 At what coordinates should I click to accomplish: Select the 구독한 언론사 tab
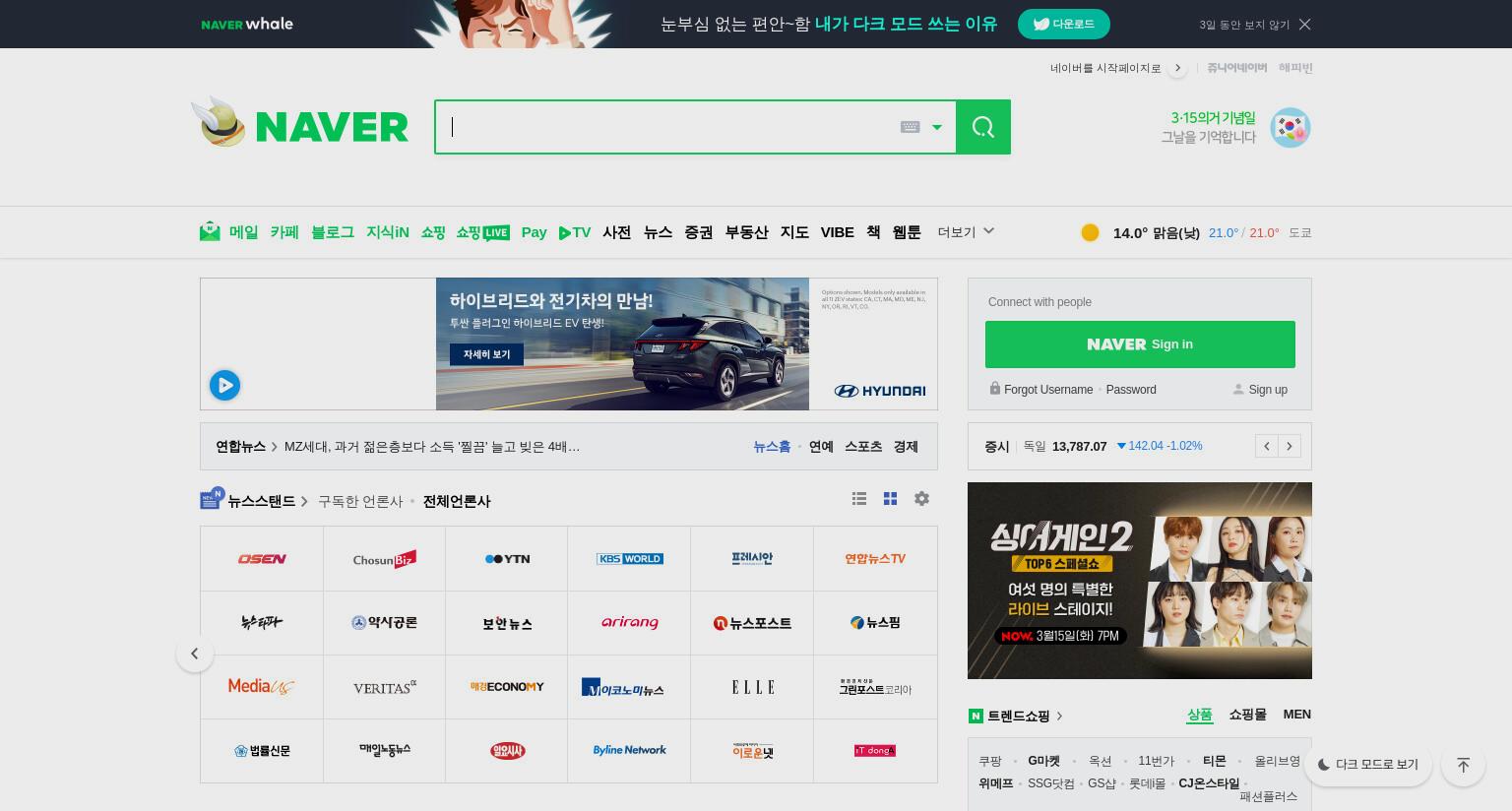[360, 501]
